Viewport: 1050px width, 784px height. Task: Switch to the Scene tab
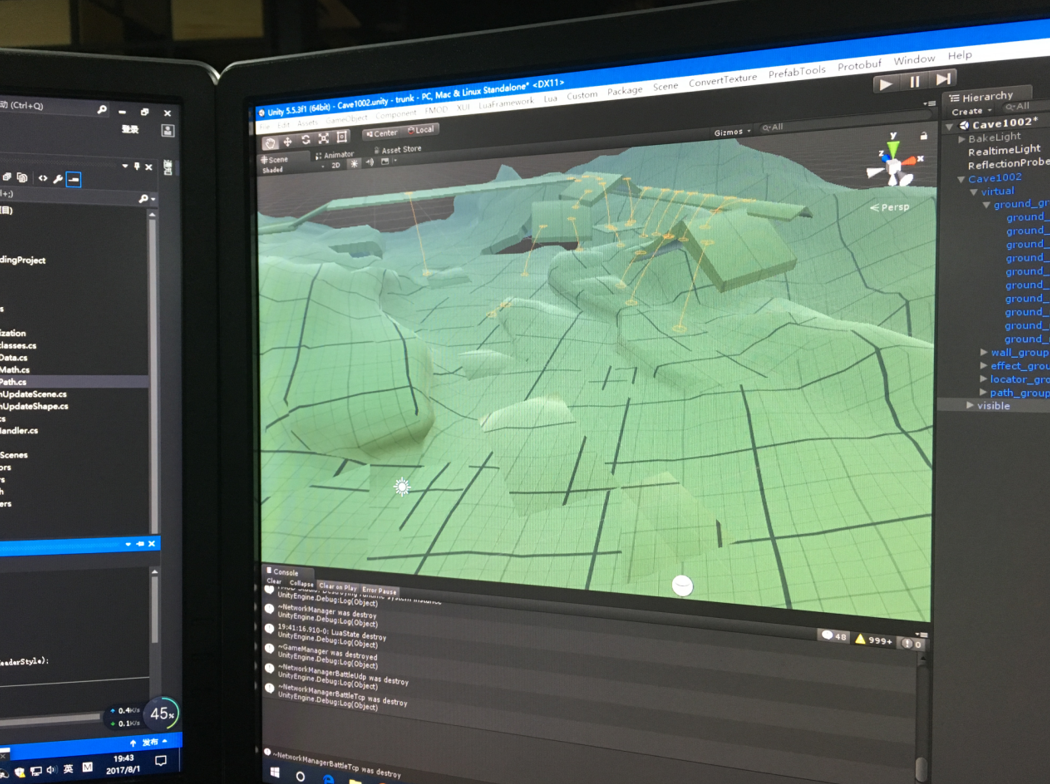point(275,160)
